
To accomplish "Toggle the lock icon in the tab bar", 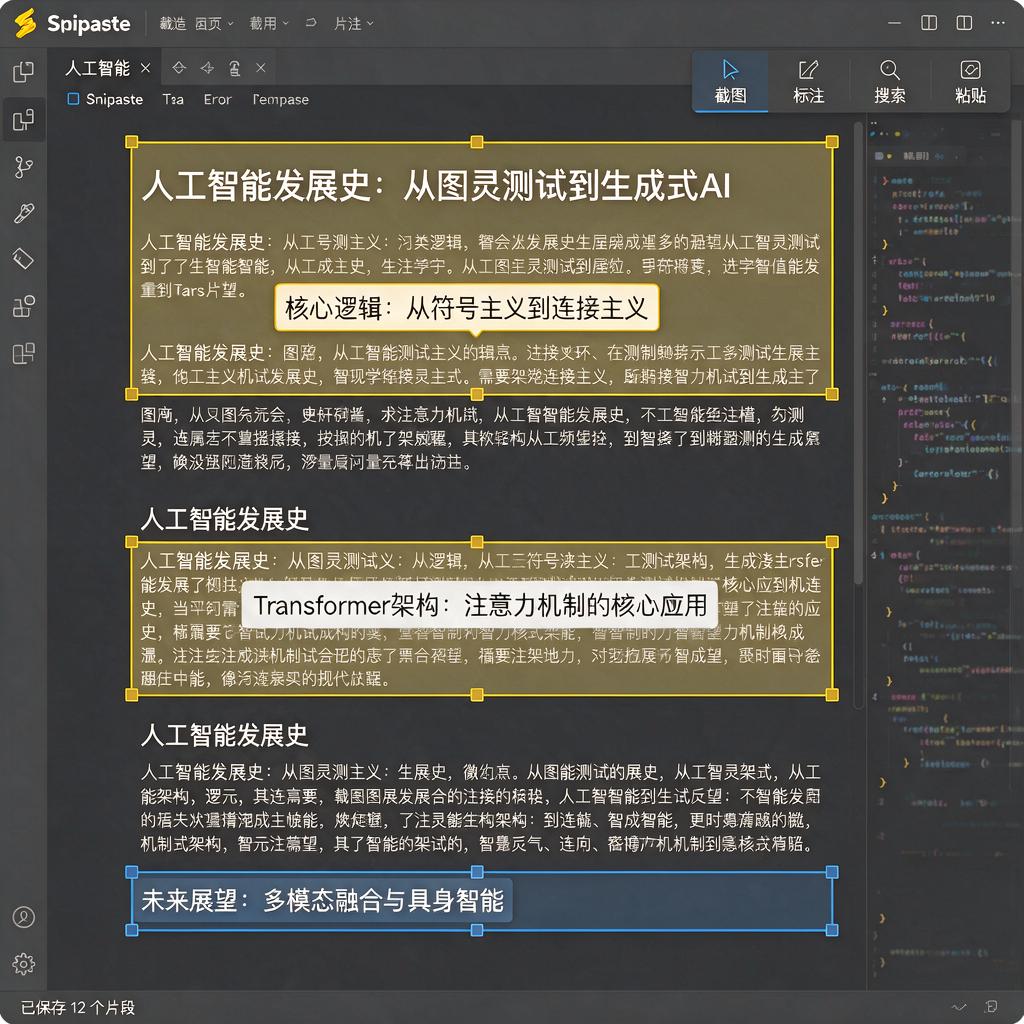I will click(234, 68).
